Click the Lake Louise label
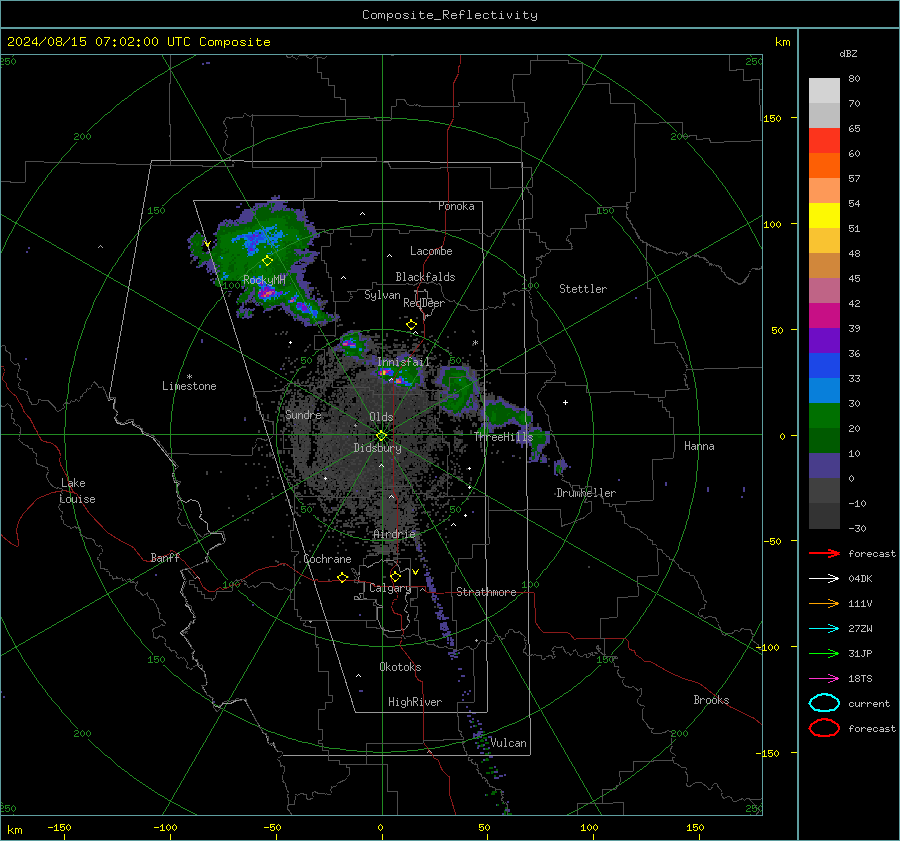This screenshot has height=841, width=900. click(x=77, y=491)
